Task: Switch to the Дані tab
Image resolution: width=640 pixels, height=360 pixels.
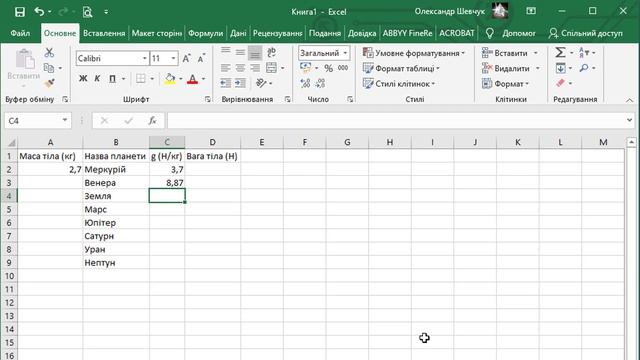Action: point(238,33)
